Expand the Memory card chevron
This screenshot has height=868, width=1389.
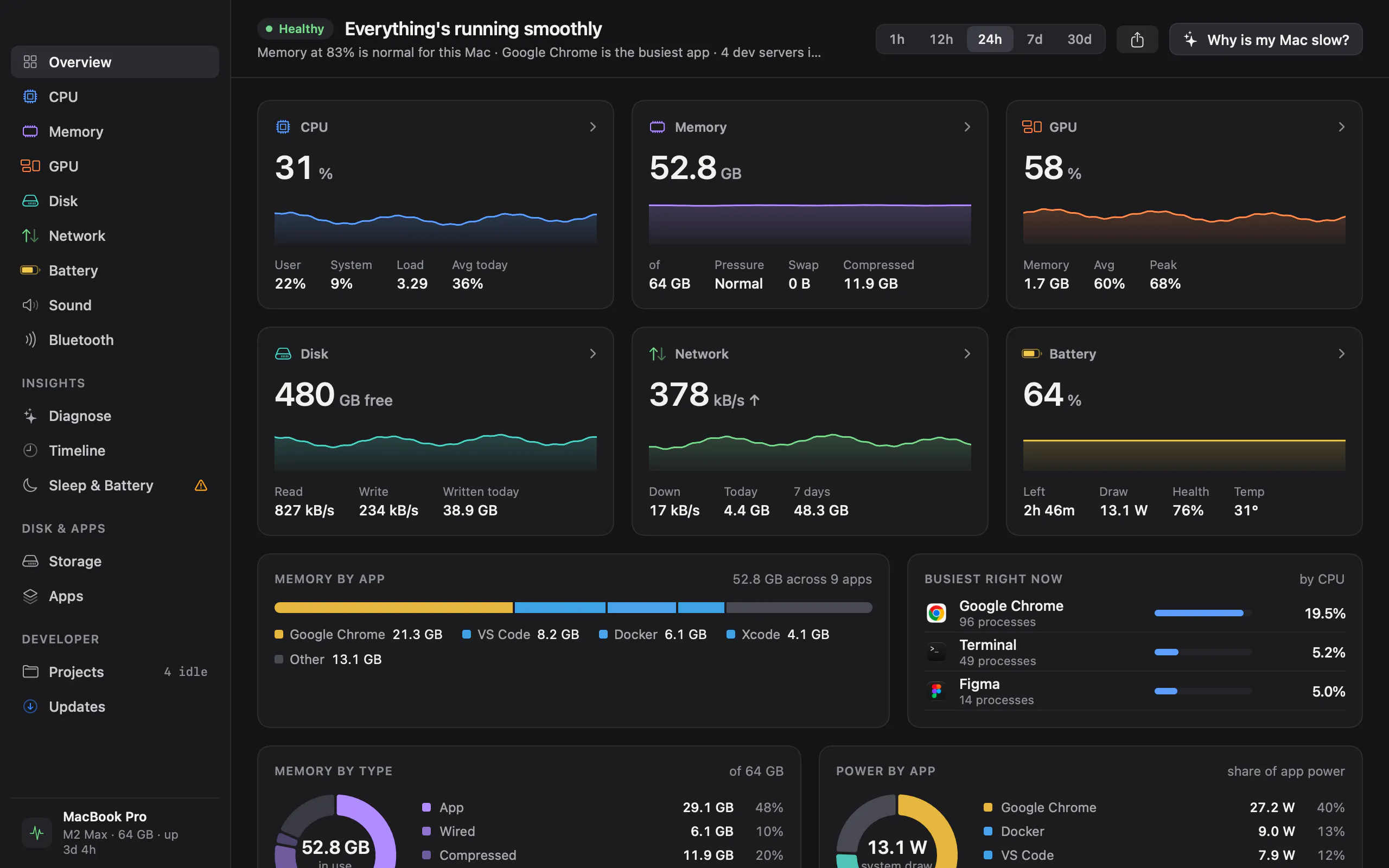coord(967,127)
